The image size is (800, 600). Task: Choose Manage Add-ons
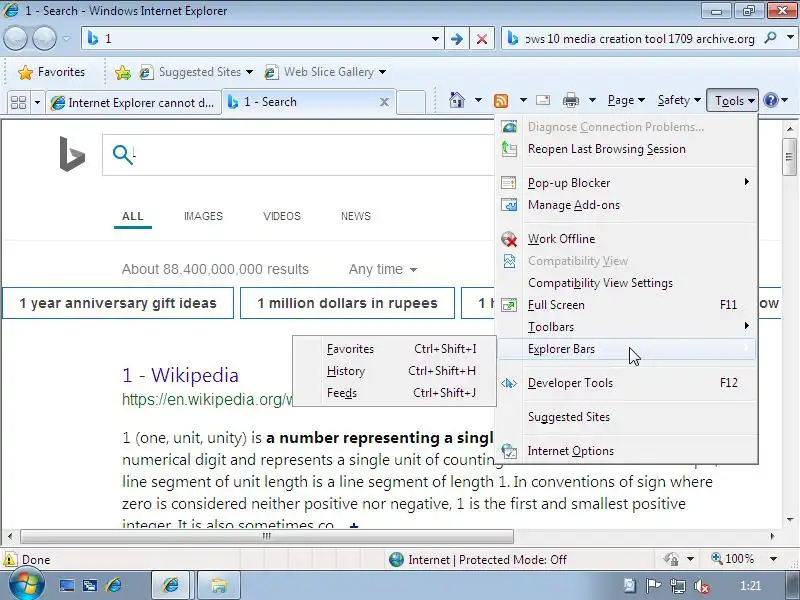coord(627,205)
